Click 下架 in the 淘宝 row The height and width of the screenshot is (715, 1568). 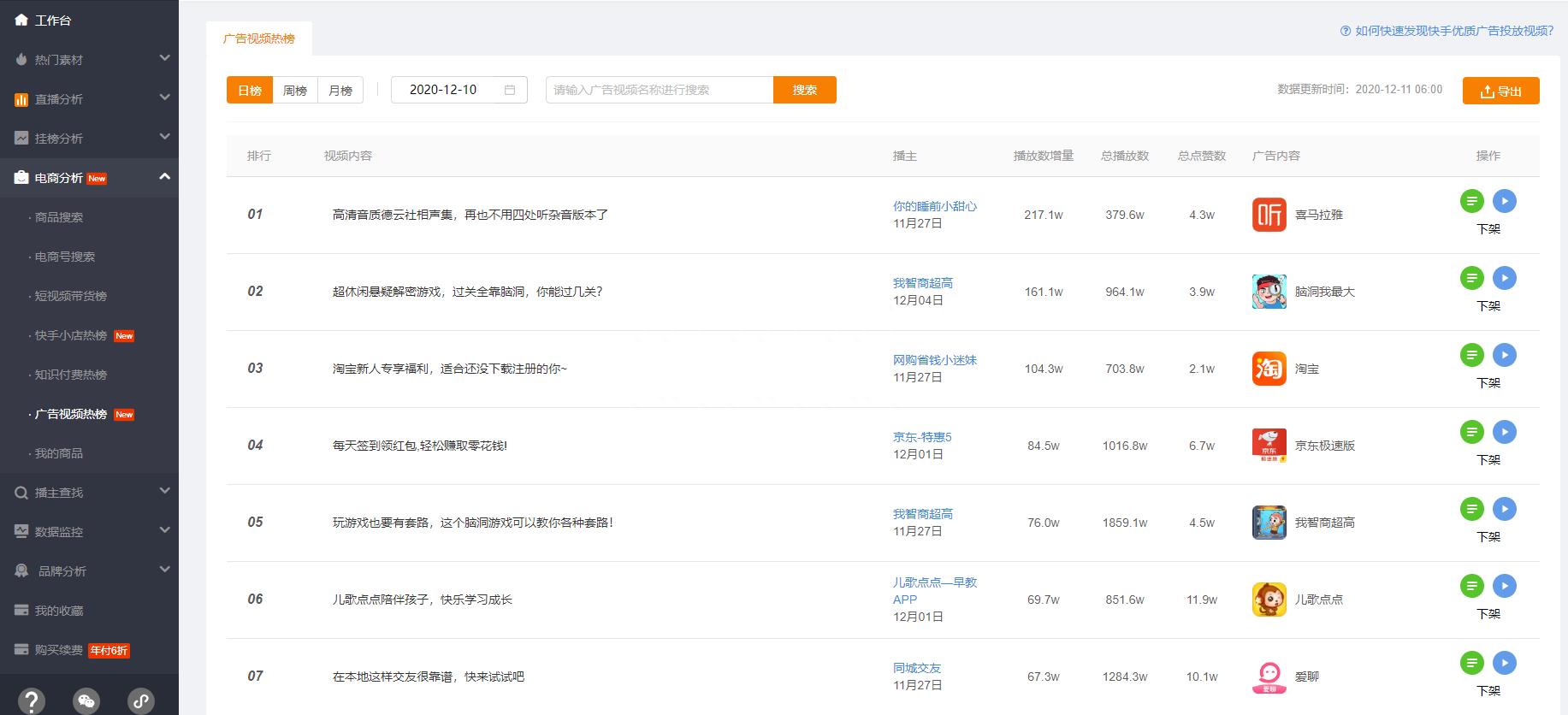point(1488,382)
